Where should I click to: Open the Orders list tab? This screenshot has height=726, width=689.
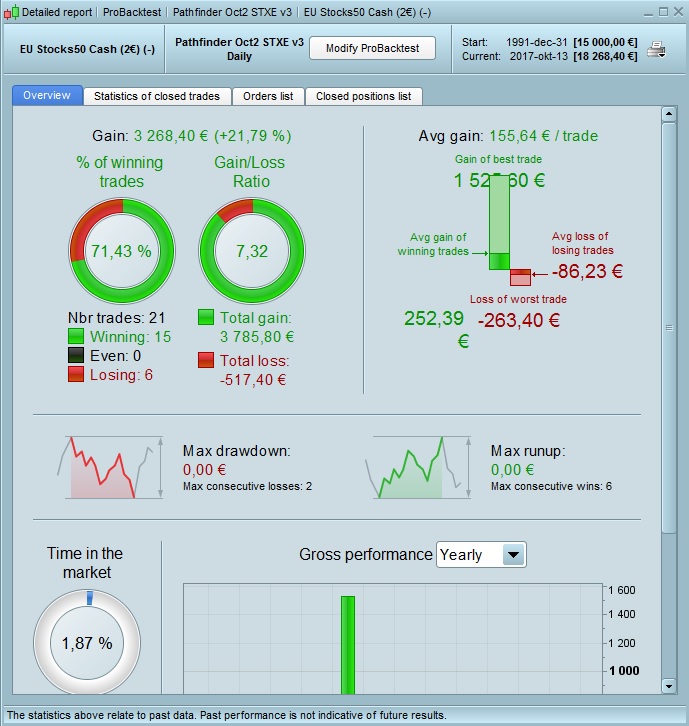coord(268,96)
